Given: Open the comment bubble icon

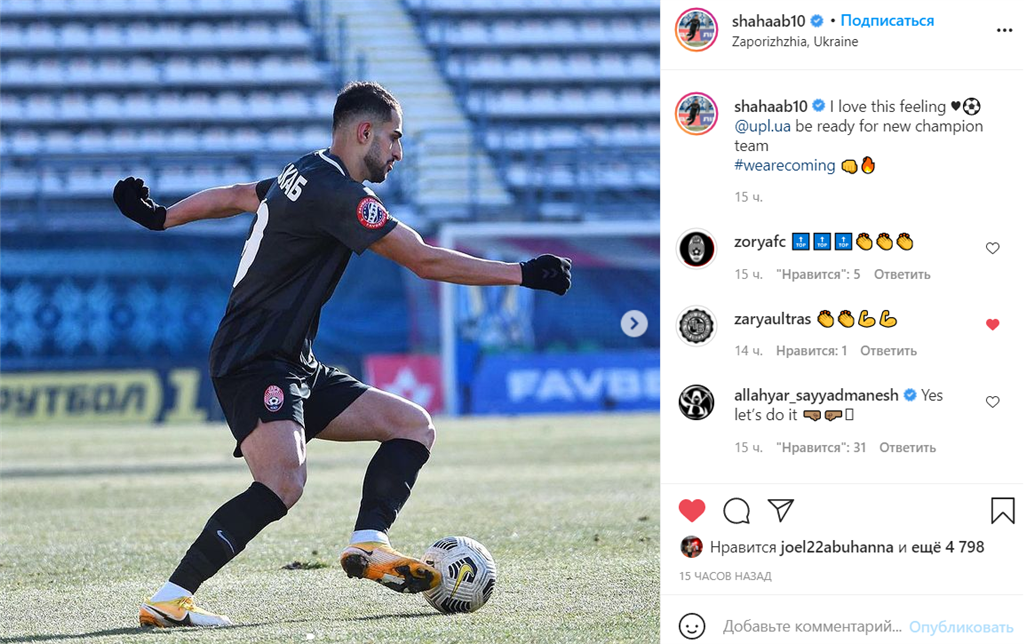Looking at the screenshot, I should coord(736,511).
